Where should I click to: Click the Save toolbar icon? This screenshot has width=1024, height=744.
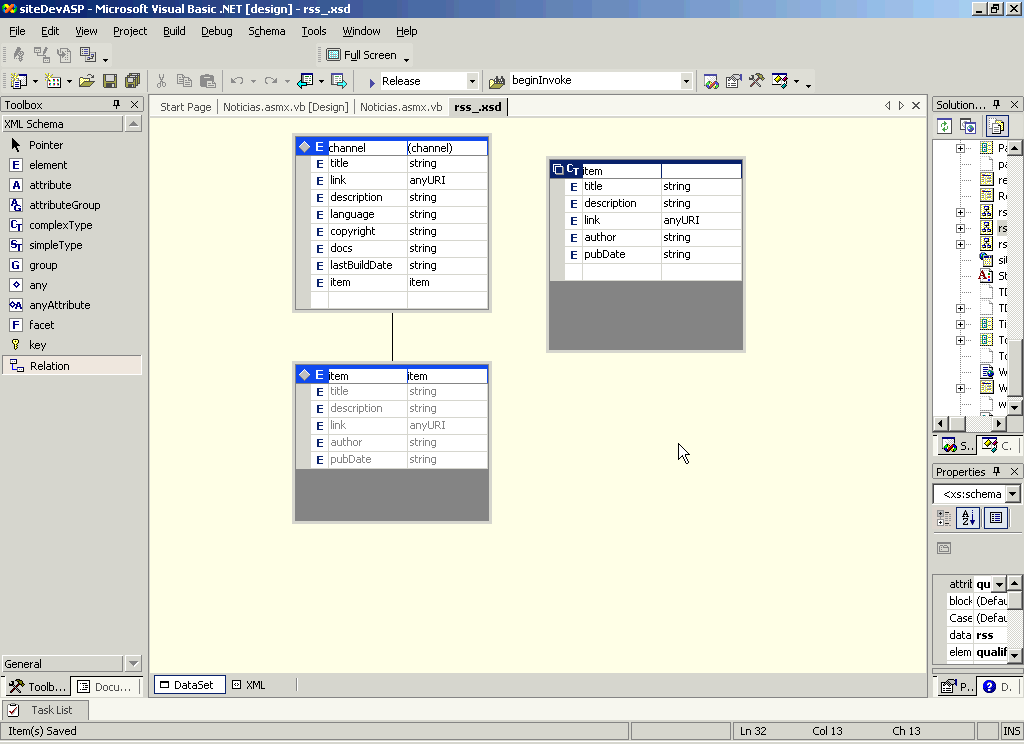tap(109, 81)
